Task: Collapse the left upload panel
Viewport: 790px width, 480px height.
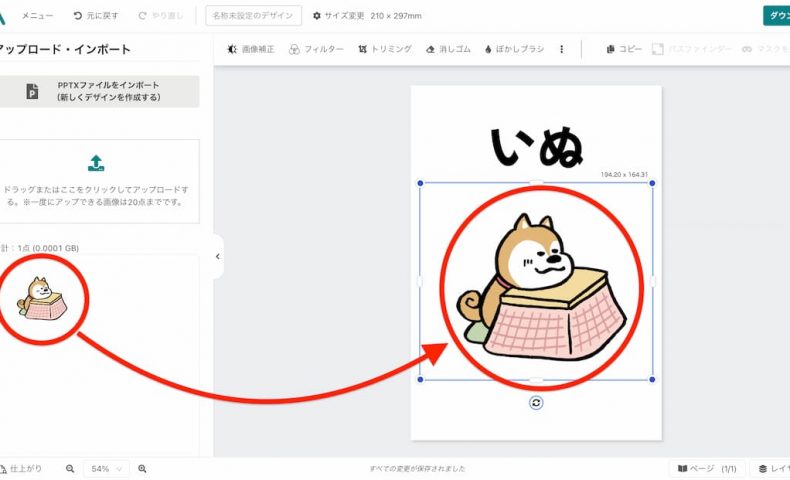Action: [218, 257]
